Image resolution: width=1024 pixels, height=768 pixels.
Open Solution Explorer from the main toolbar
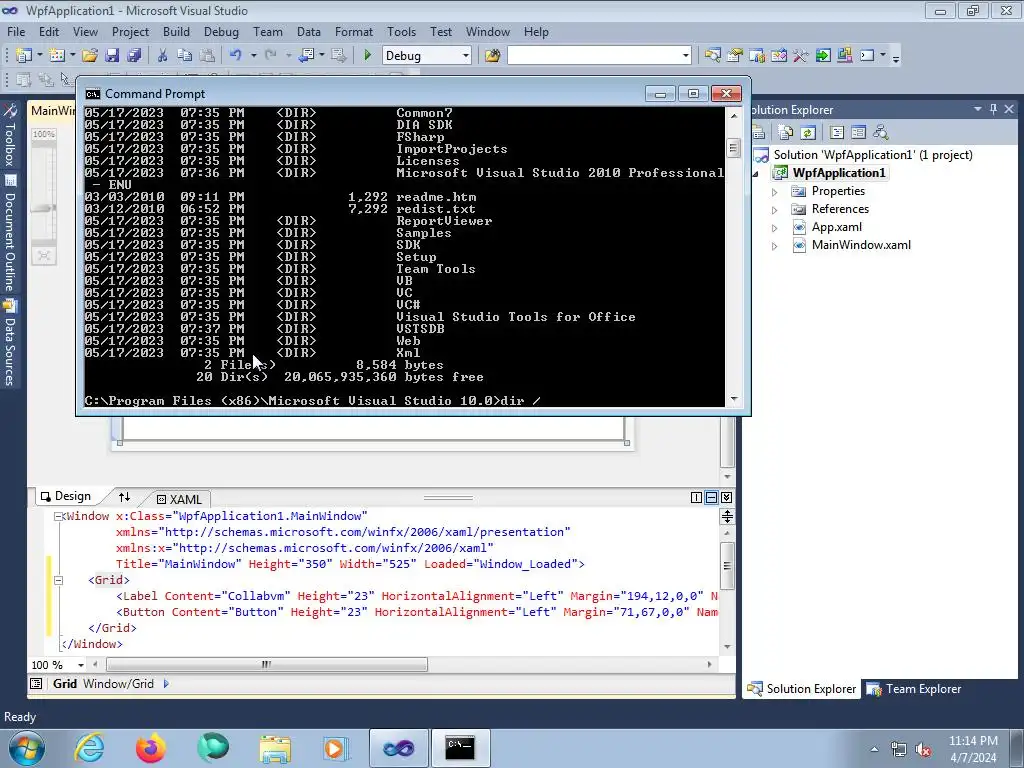pyautogui.click(x=712, y=56)
